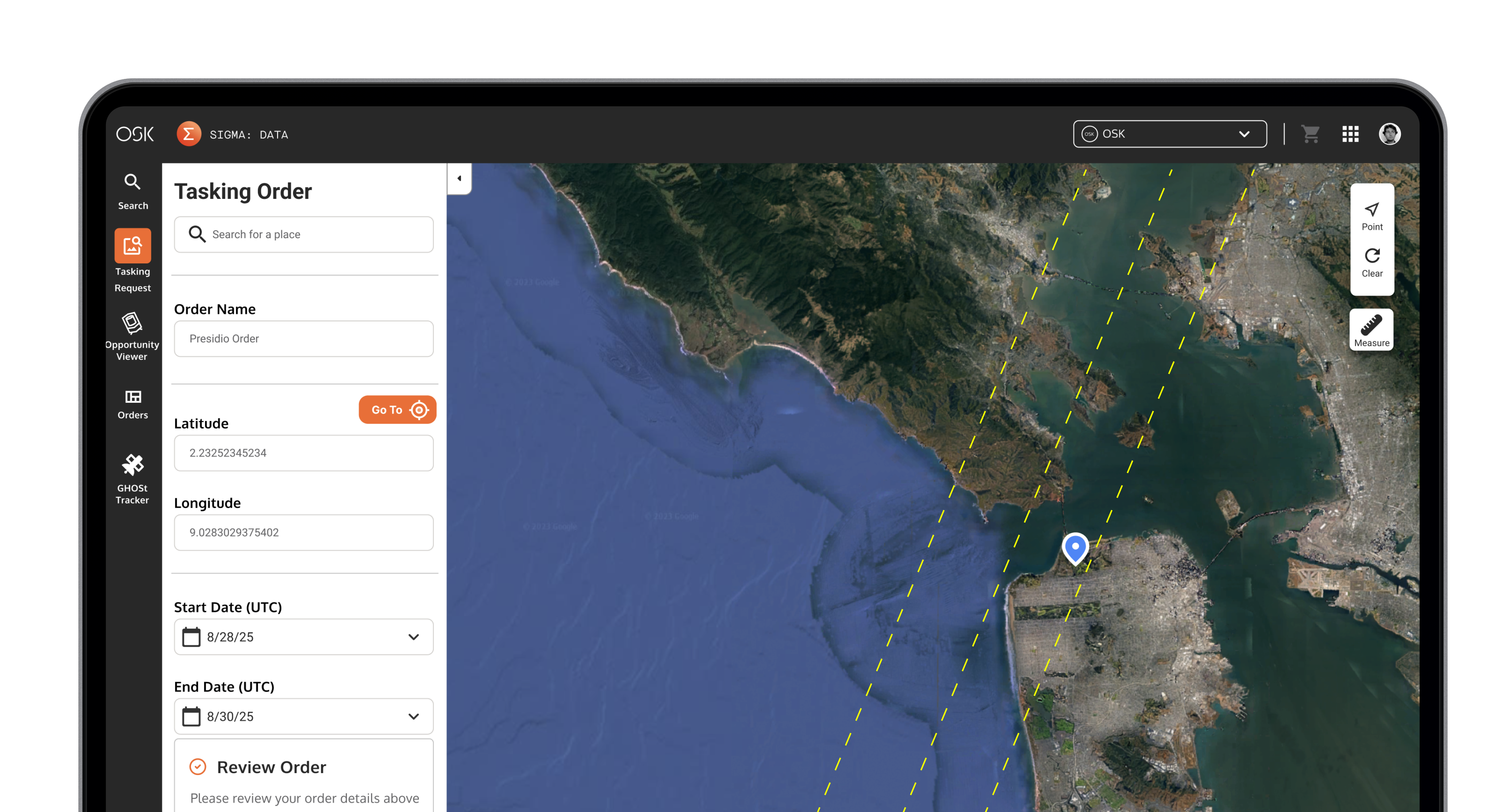Select the Point map tool
The image size is (1507, 812).
(1372, 216)
